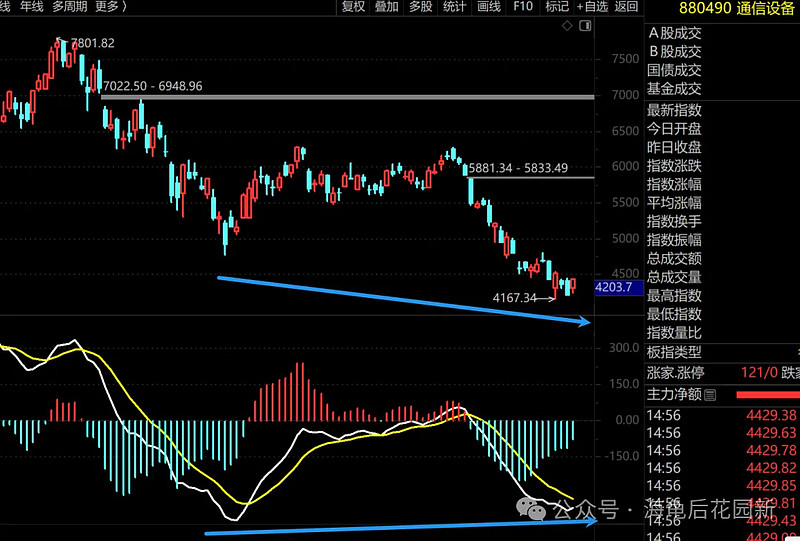Switch to 年线 period tab
The image size is (800, 541).
pos(32,7)
